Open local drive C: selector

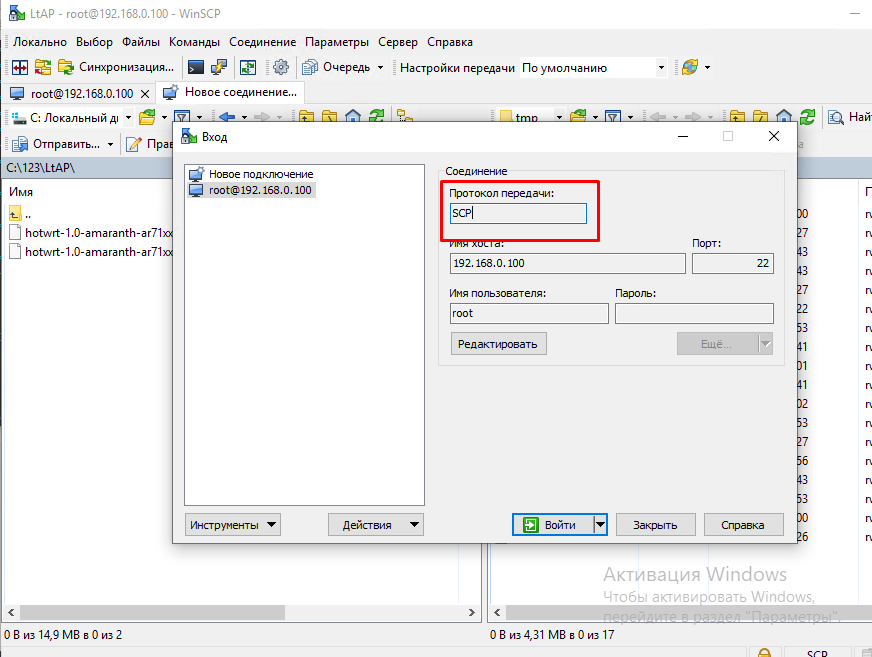[x=72, y=117]
